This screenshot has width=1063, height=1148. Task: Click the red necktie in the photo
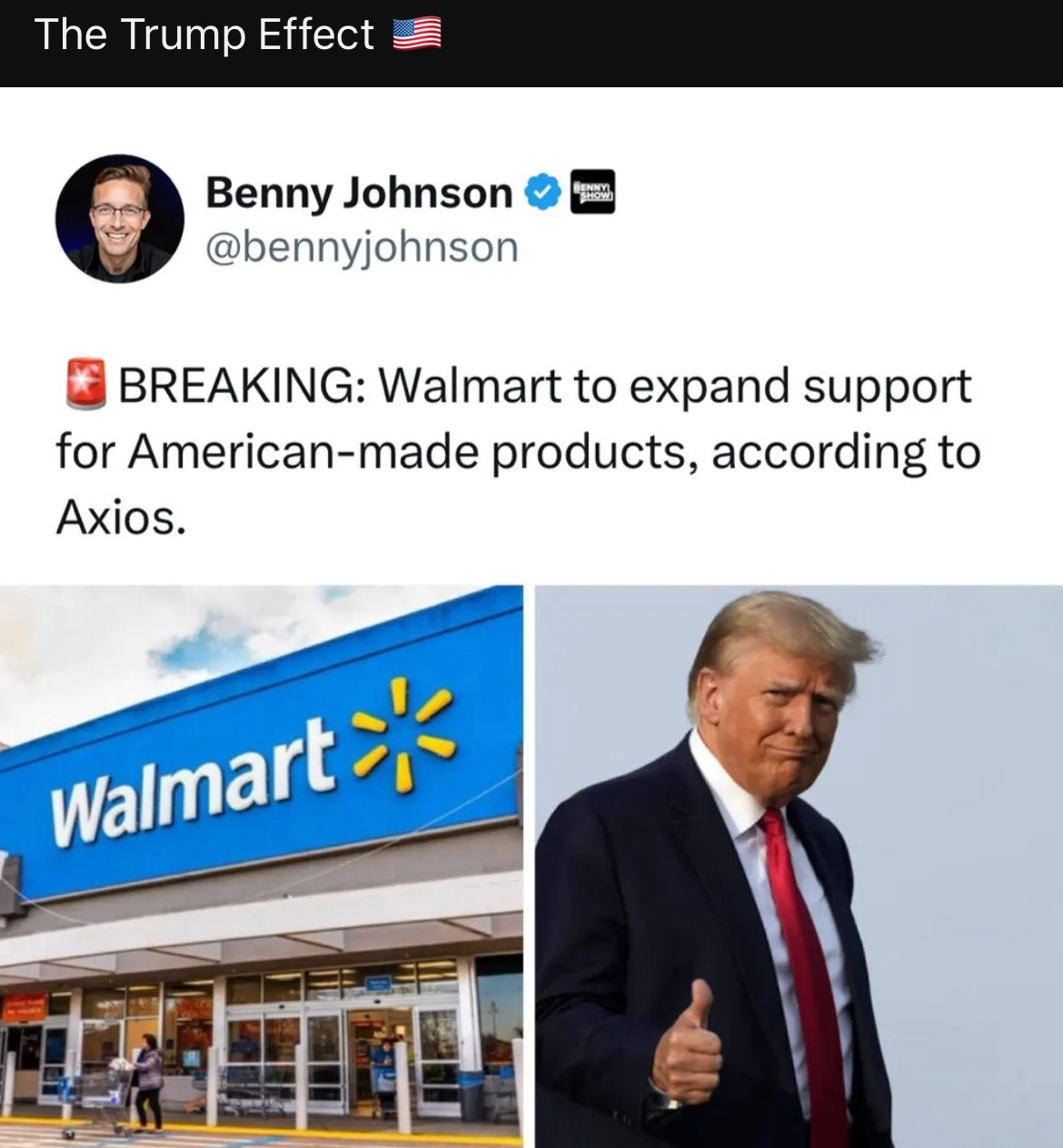(x=805, y=977)
